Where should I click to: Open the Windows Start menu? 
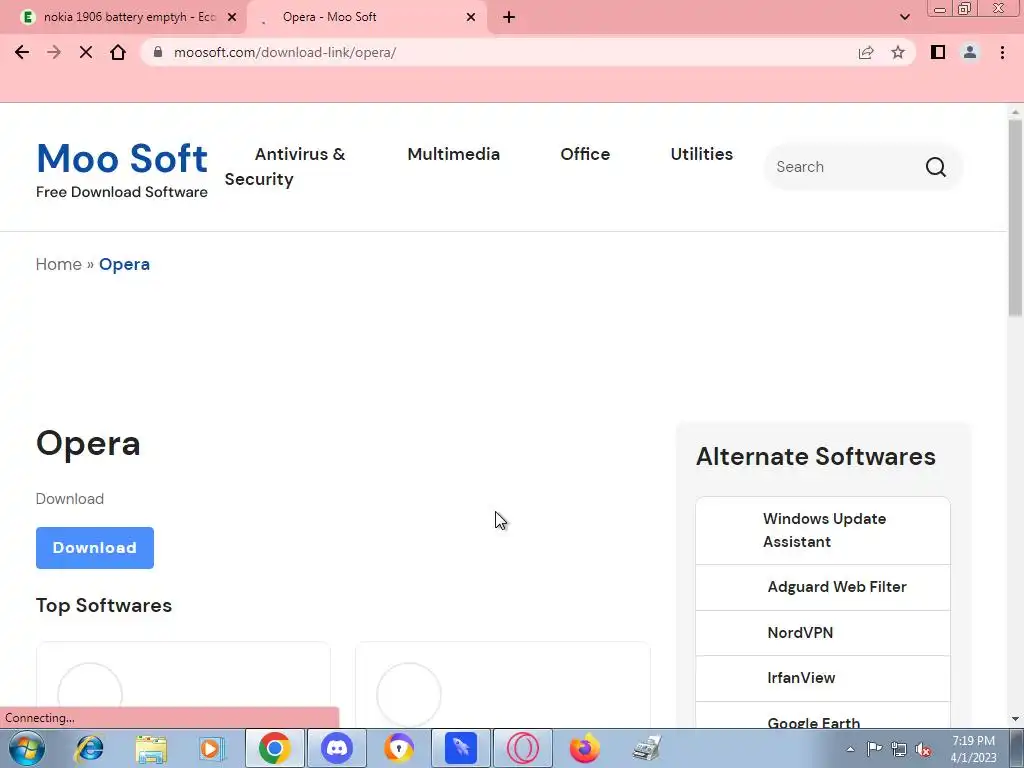click(27, 748)
